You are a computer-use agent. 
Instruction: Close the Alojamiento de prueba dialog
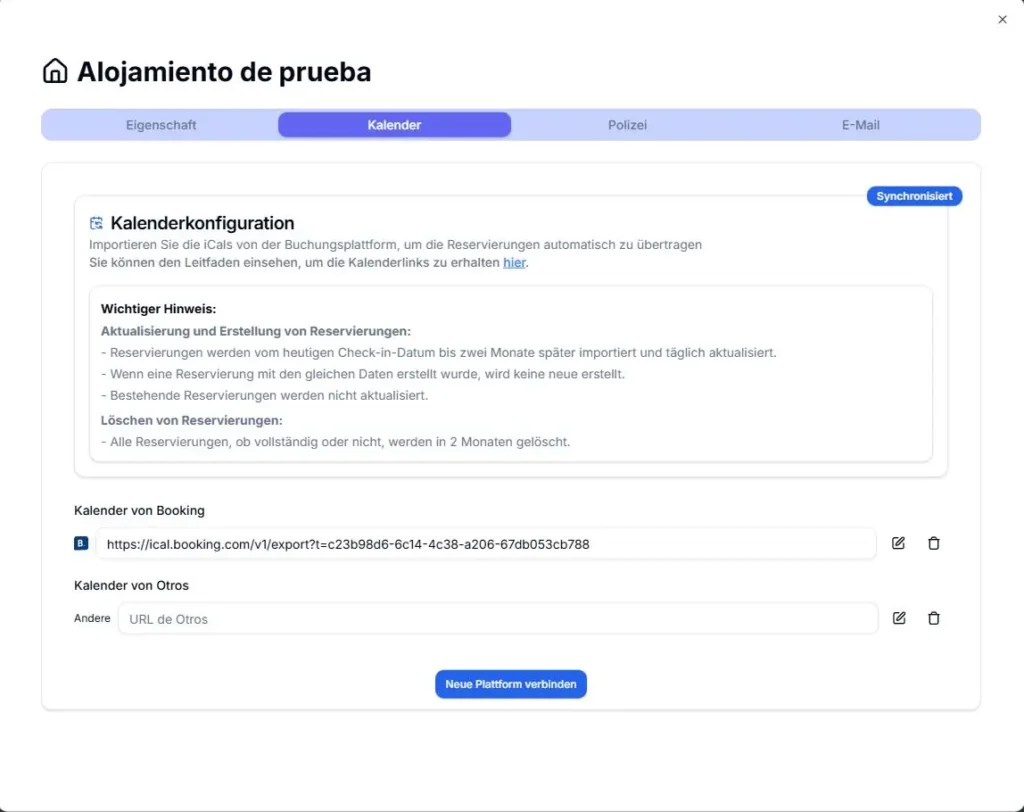coord(1002,19)
